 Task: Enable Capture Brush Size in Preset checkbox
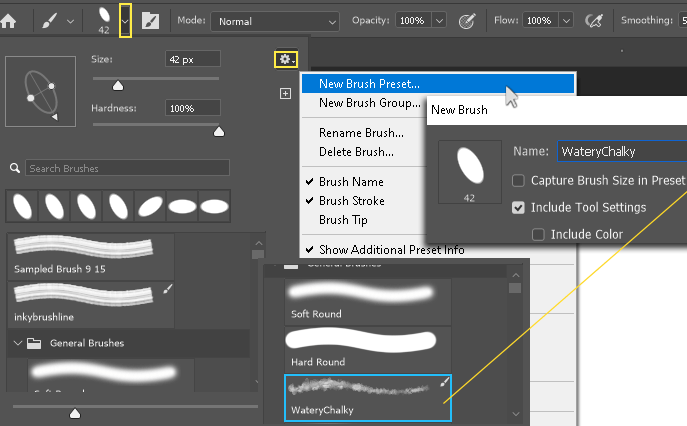click(x=518, y=181)
